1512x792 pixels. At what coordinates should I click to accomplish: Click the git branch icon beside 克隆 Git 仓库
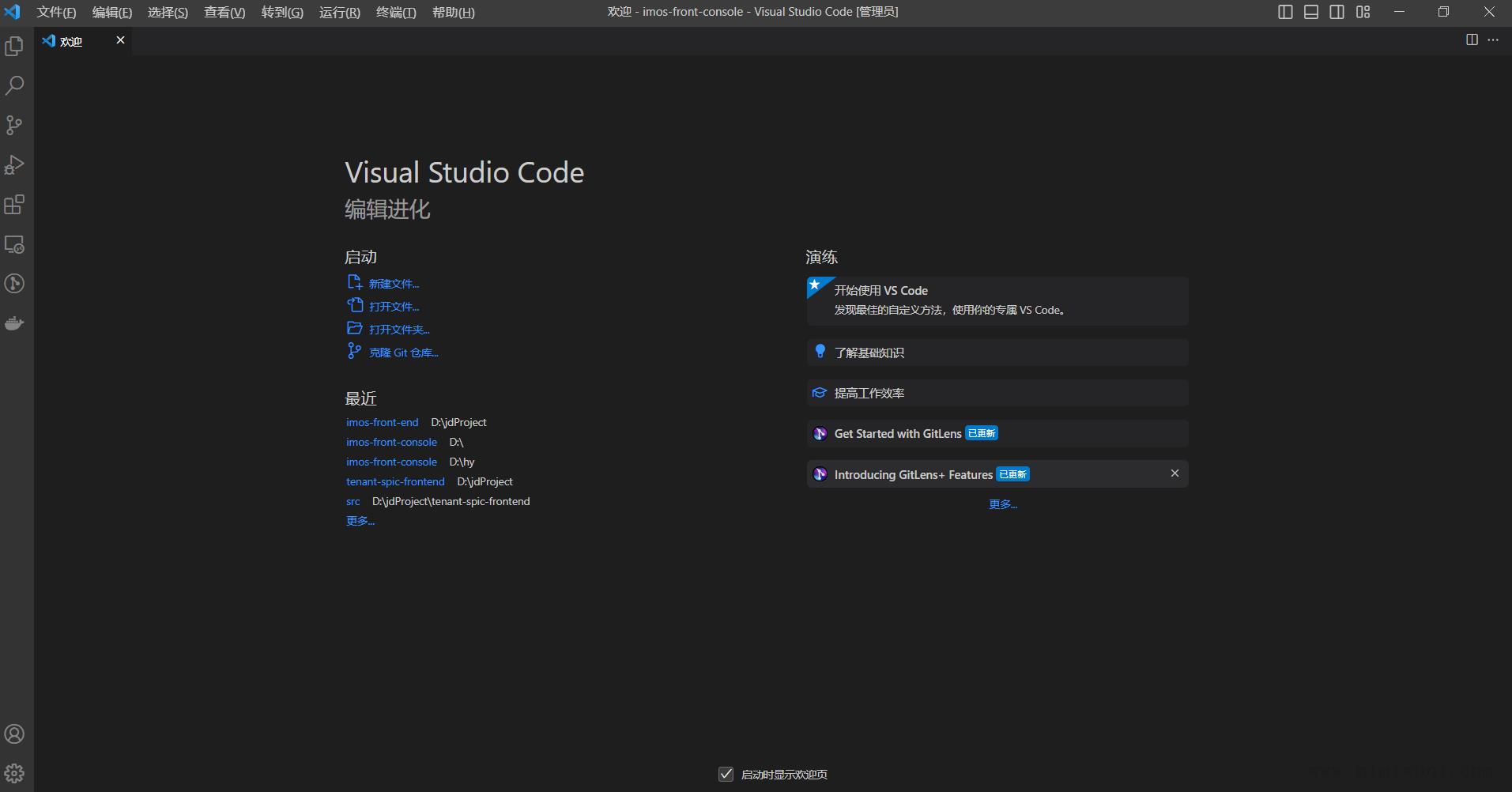tap(354, 351)
